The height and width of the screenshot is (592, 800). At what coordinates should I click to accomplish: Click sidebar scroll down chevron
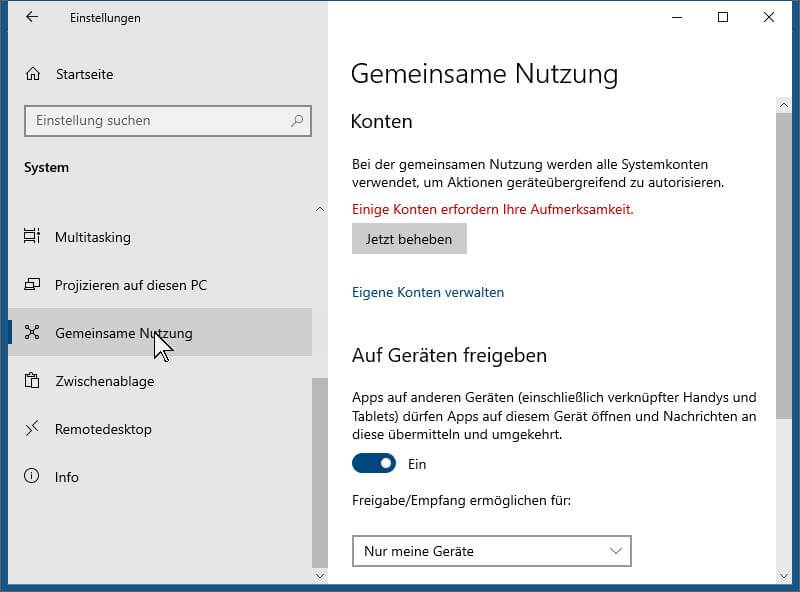click(x=320, y=576)
